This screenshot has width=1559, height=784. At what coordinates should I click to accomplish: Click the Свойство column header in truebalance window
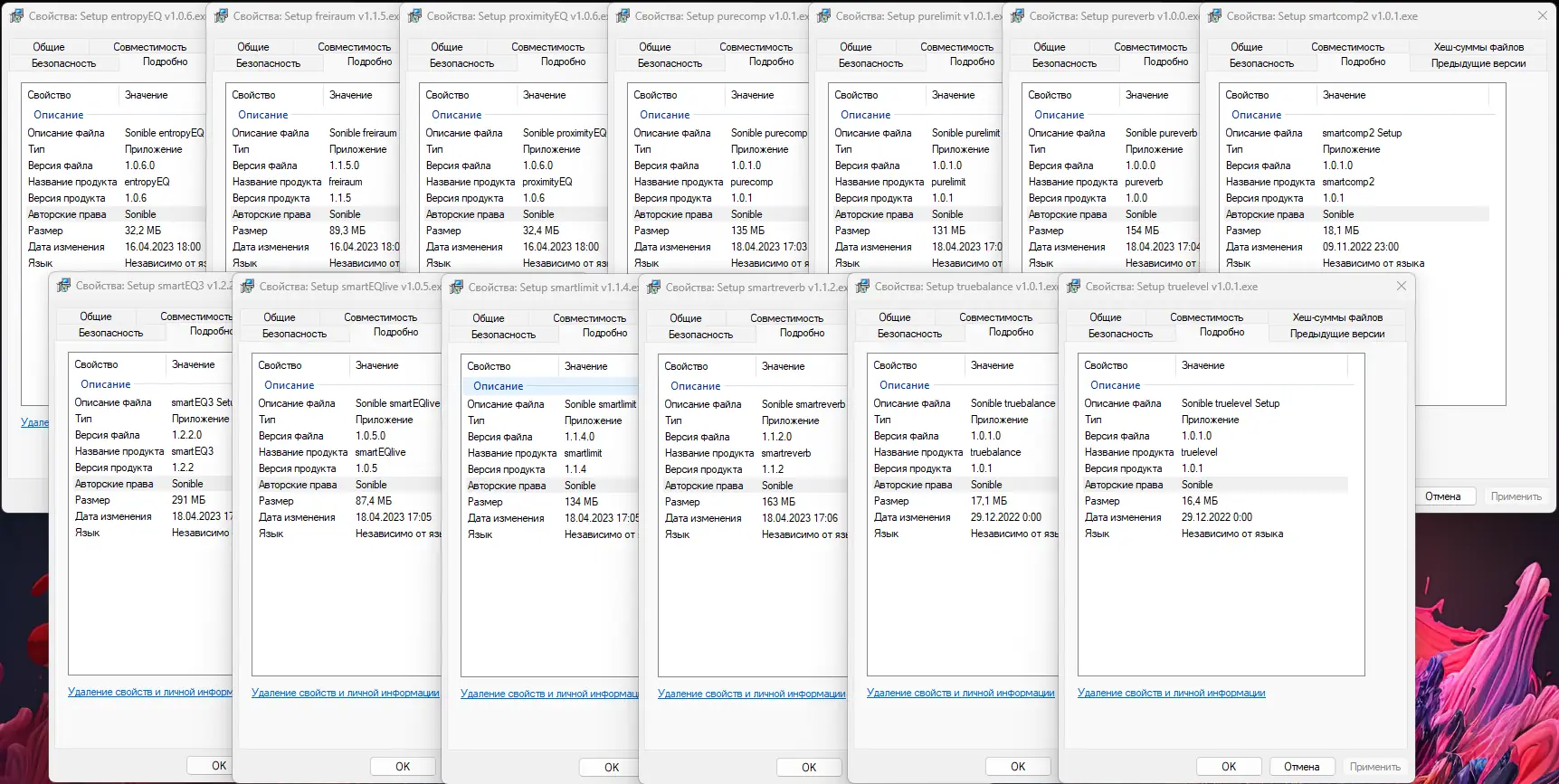pyautogui.click(x=915, y=365)
